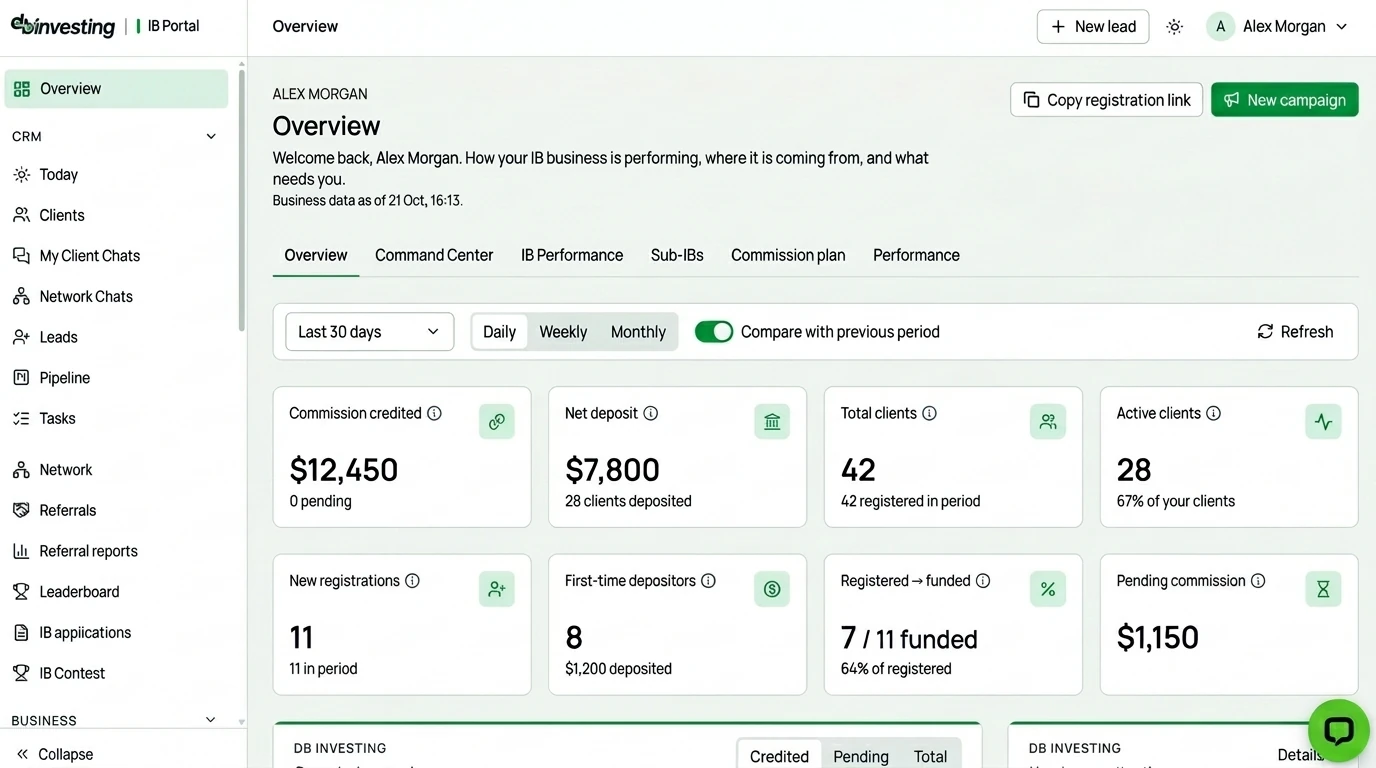The height and width of the screenshot is (768, 1376).
Task: Click the Commission credited info icon
Action: click(x=434, y=413)
